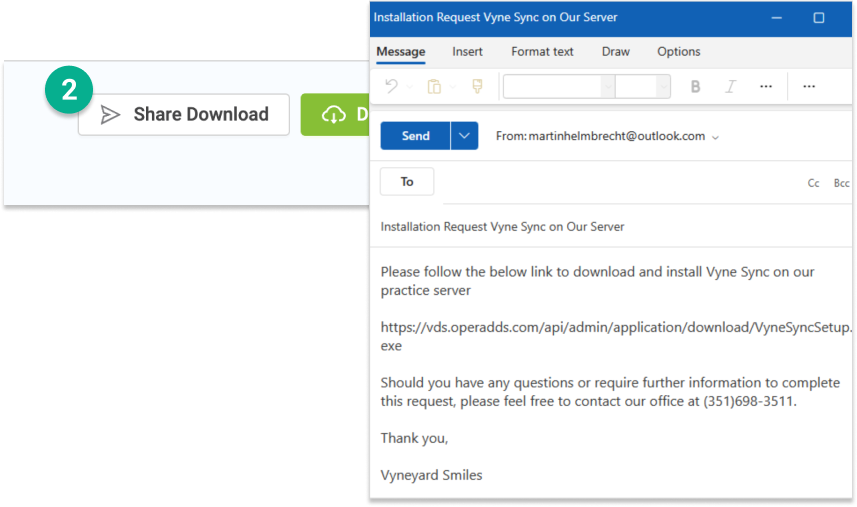Minimize the email compose window
Viewport: 857px width, 507px height.
[776, 18]
